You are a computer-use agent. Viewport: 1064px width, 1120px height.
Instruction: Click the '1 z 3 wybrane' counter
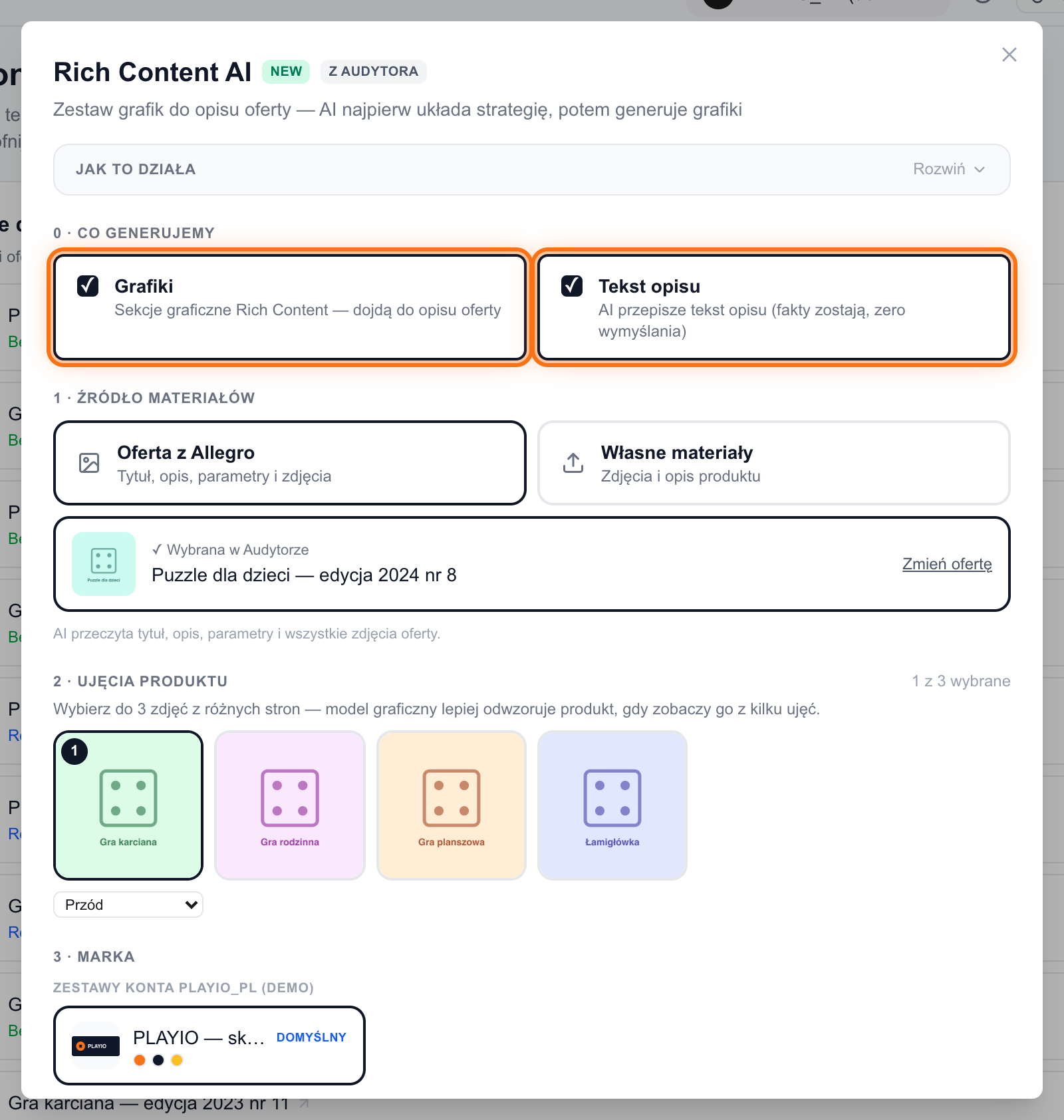coord(961,681)
